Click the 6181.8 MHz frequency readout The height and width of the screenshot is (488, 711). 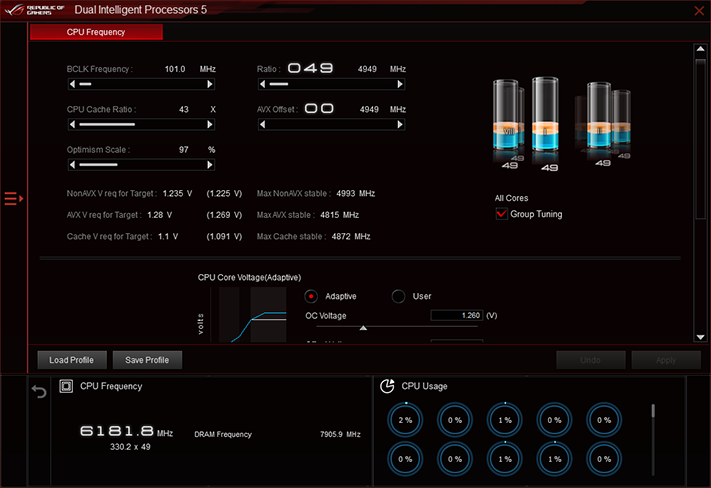(126, 431)
